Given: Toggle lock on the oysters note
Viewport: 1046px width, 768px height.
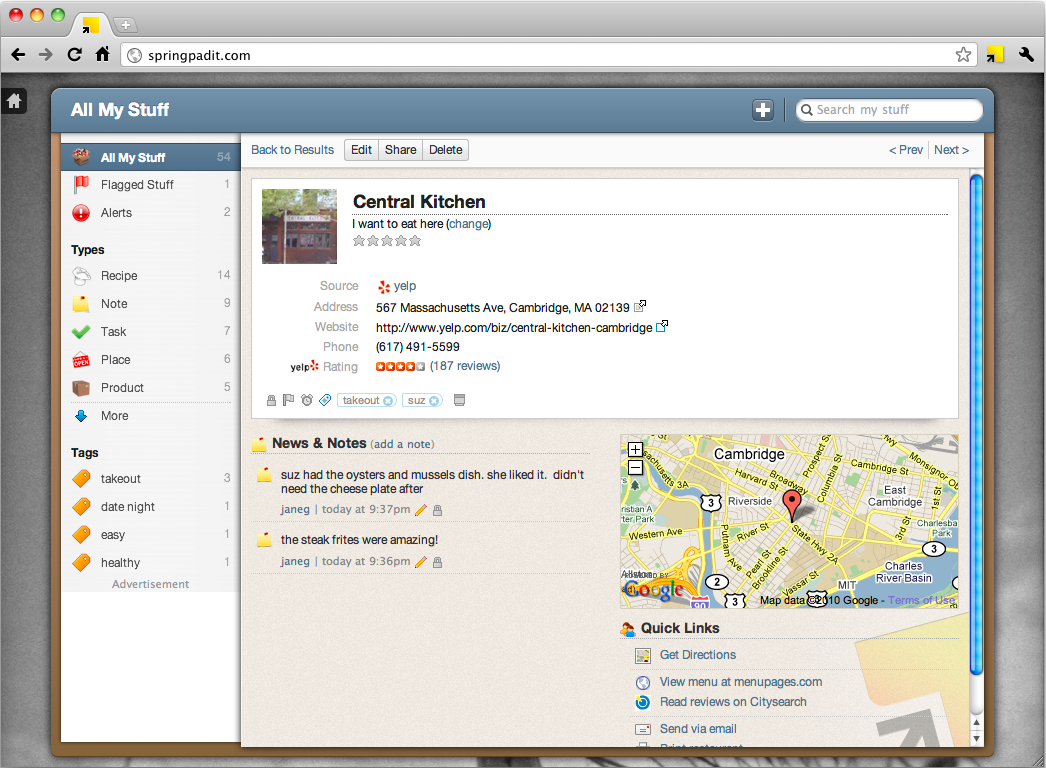Looking at the screenshot, I should click(438, 510).
